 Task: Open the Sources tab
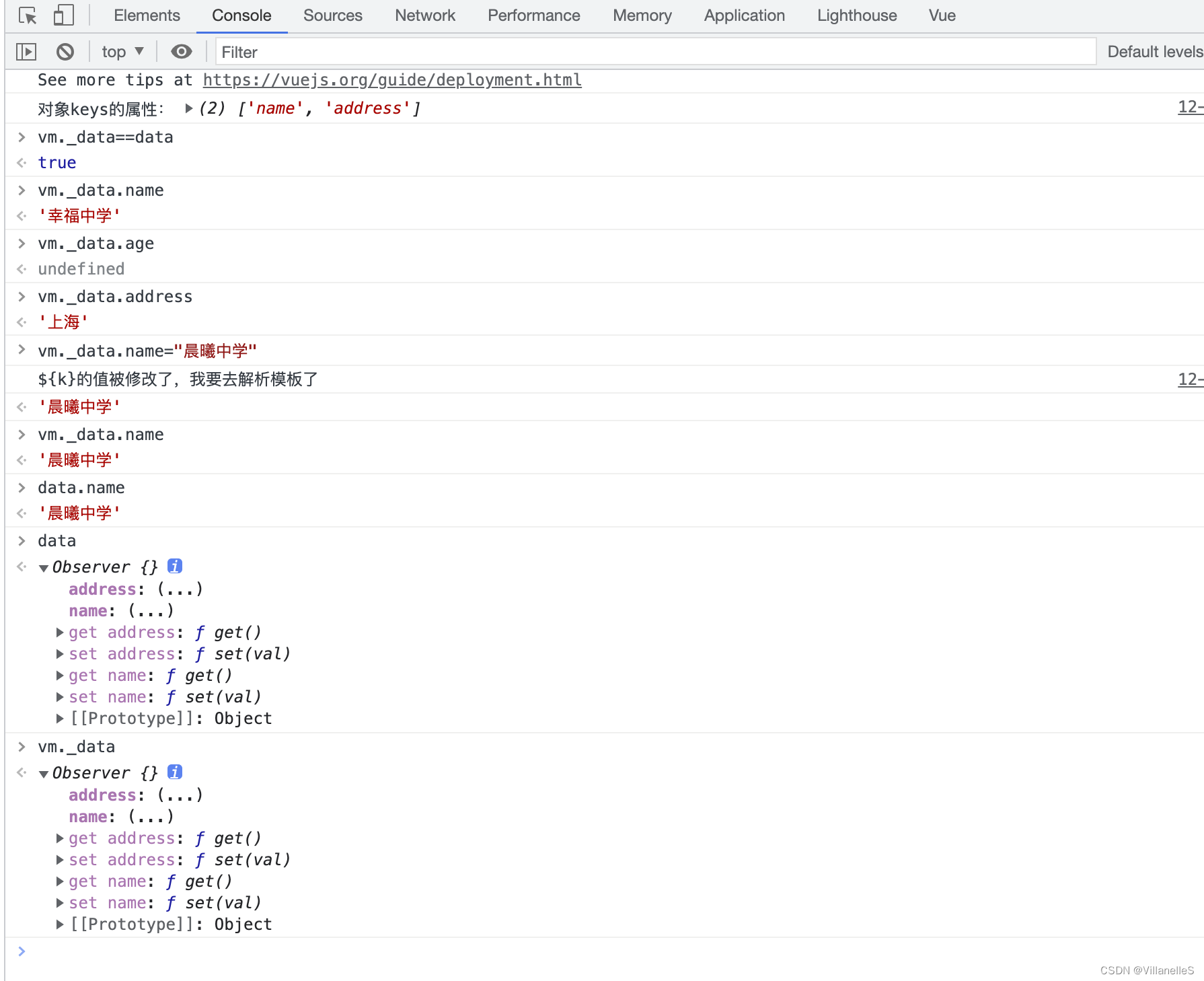tap(332, 15)
